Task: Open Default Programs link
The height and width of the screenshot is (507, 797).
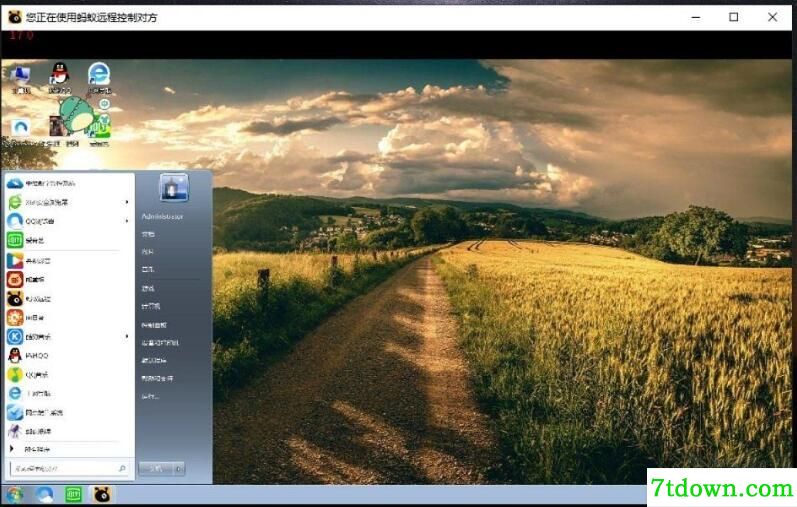Action: [154, 361]
